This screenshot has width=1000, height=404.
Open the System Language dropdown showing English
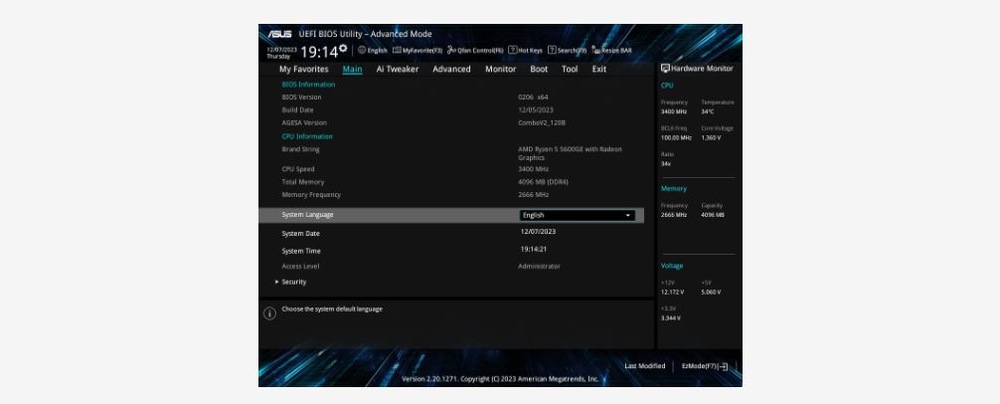[577, 216]
